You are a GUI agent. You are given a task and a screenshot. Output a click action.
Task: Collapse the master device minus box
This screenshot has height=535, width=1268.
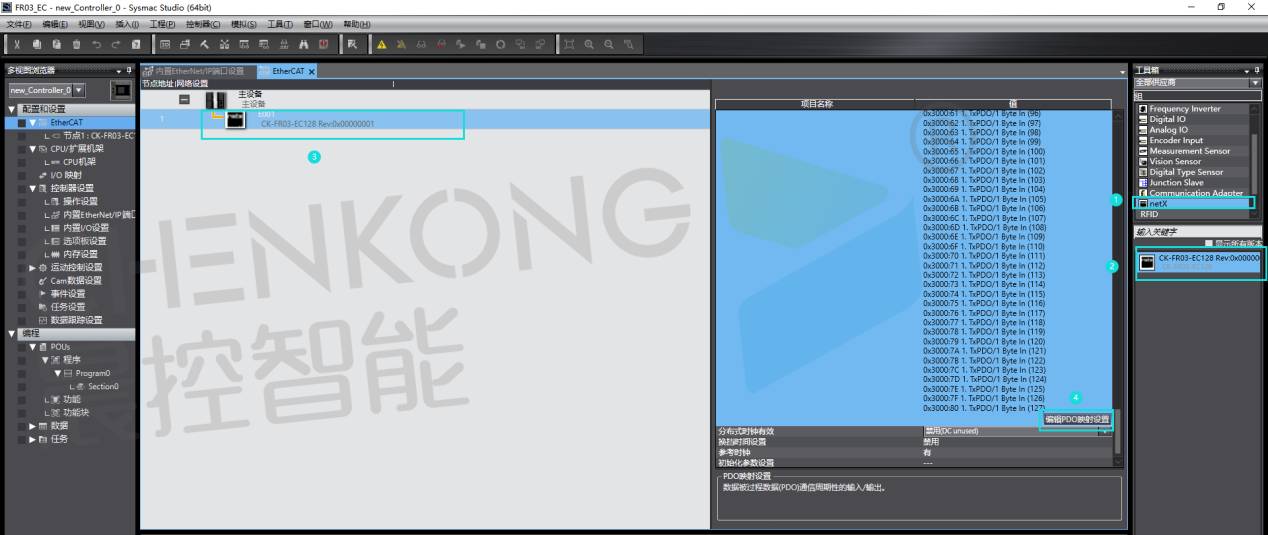184,99
